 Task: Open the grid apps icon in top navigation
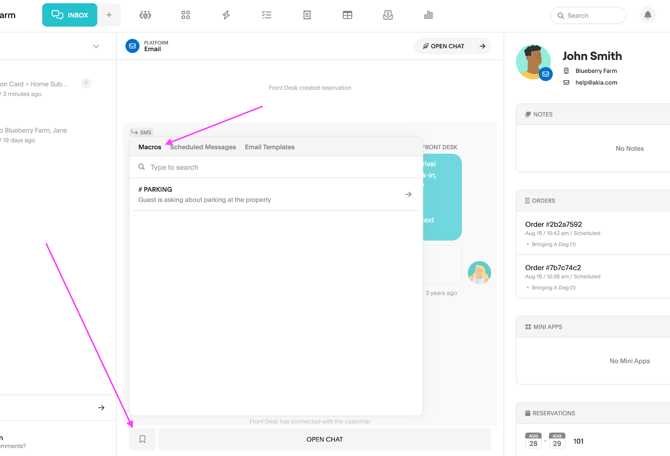pos(185,15)
